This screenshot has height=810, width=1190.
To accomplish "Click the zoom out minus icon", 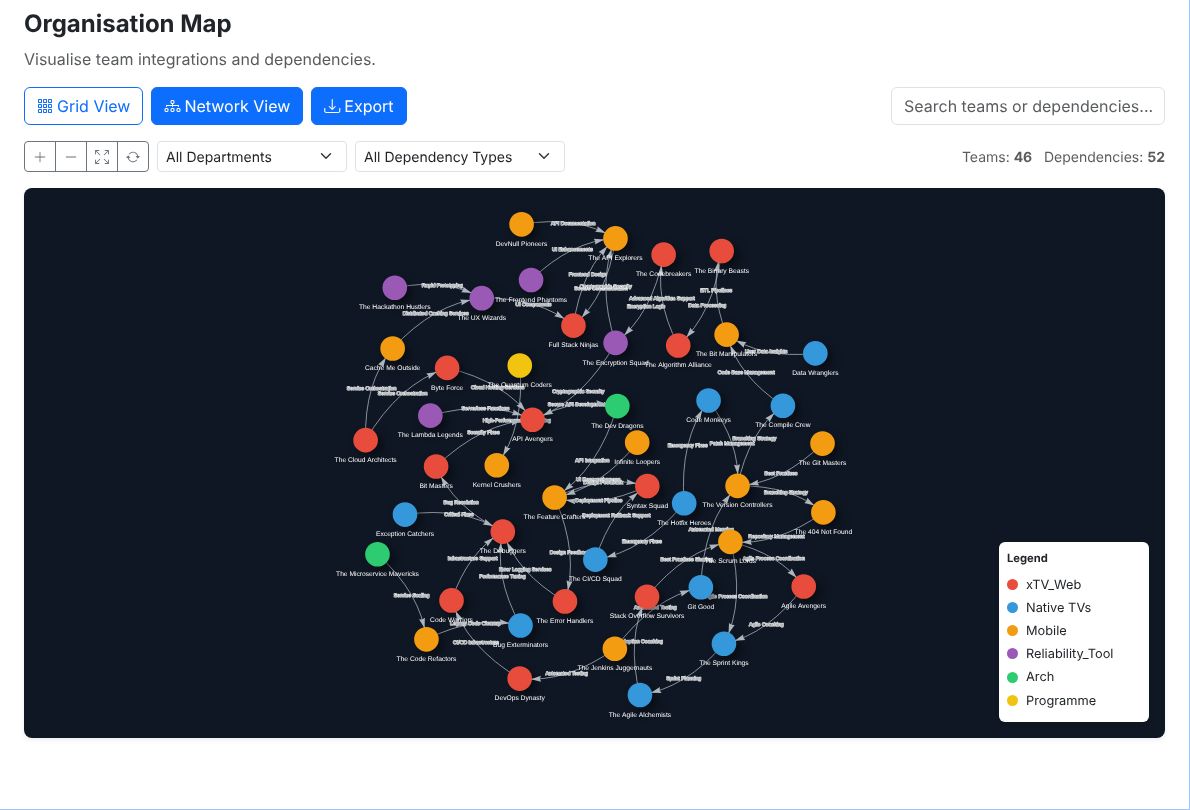I will pyautogui.click(x=71, y=157).
